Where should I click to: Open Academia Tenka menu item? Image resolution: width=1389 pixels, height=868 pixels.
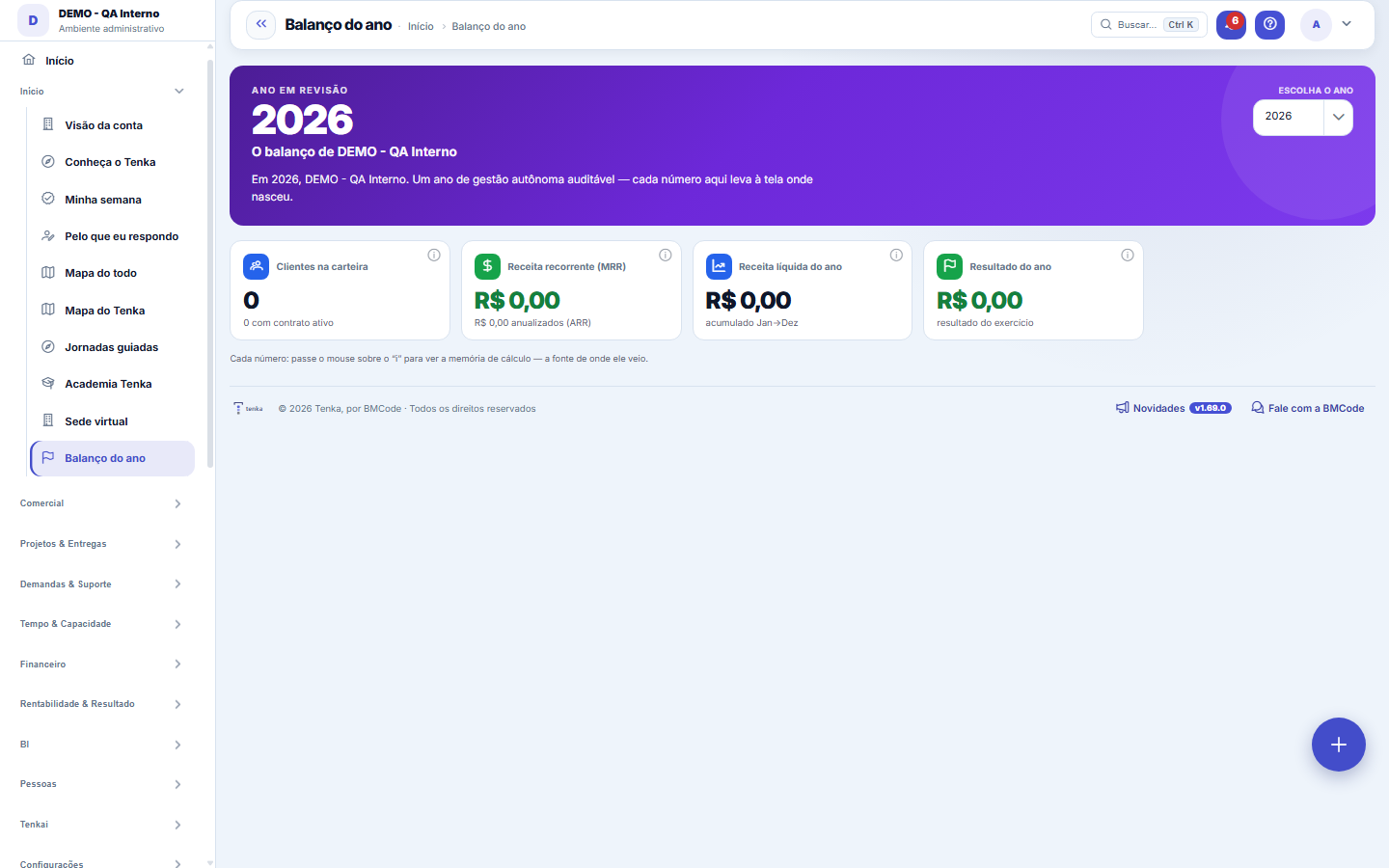tap(112, 384)
